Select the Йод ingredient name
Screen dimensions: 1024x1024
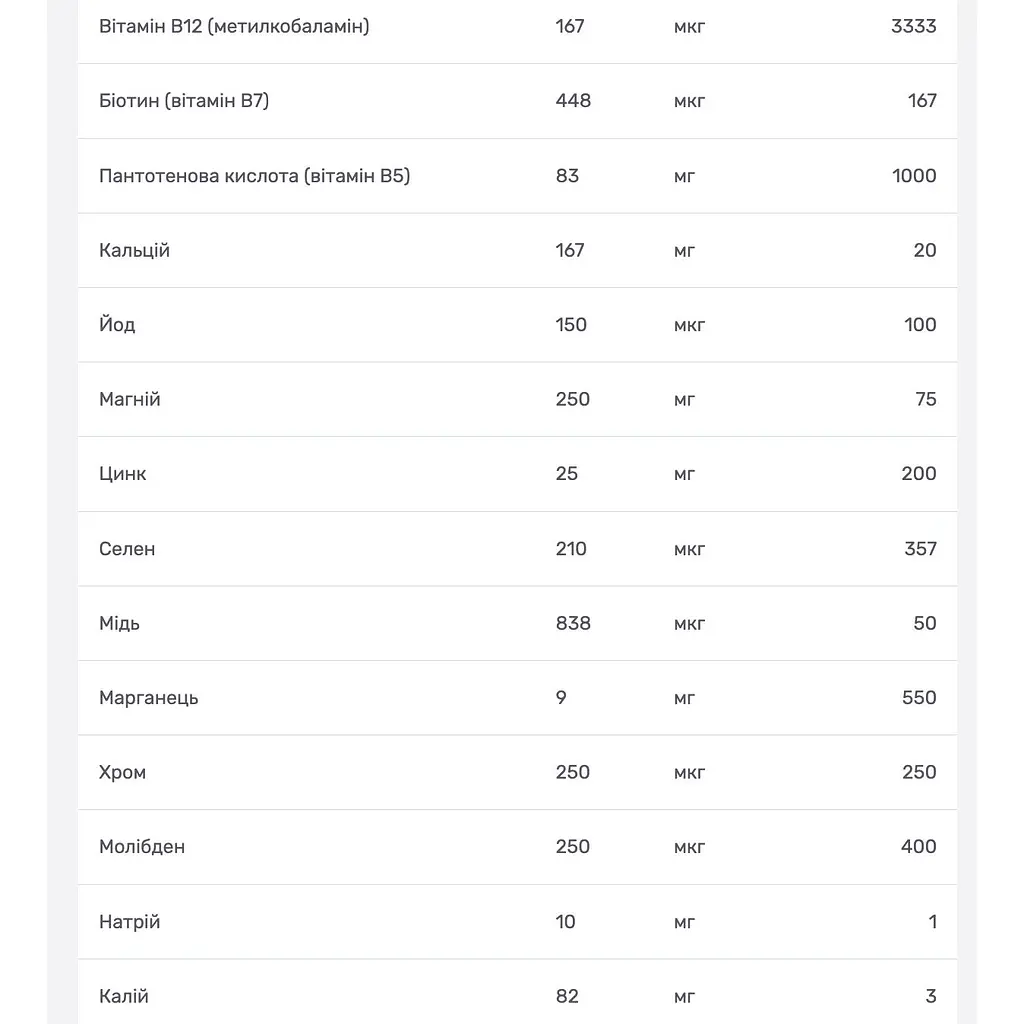pos(118,325)
